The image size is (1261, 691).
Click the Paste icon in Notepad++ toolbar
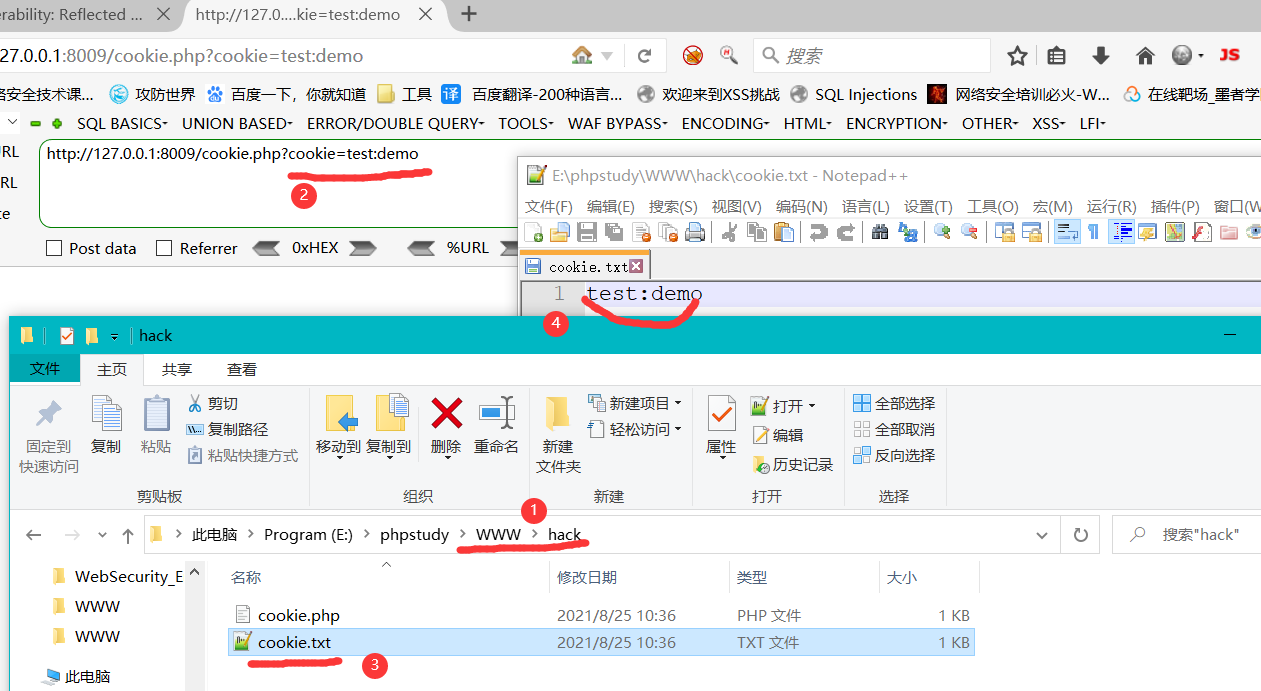pyautogui.click(x=782, y=231)
